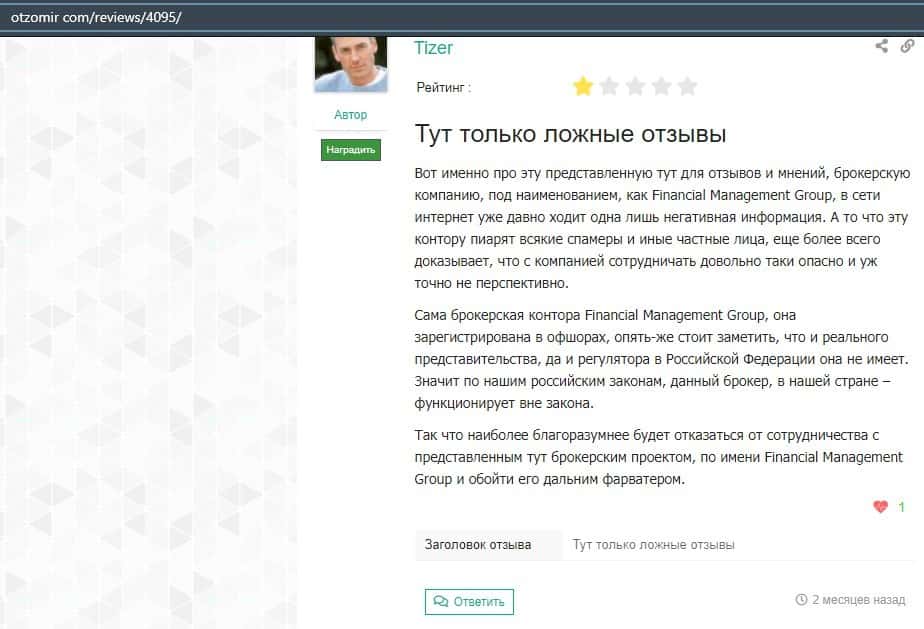Click the Автор label under the avatar
Screen dimensions: 924x629
351,114
